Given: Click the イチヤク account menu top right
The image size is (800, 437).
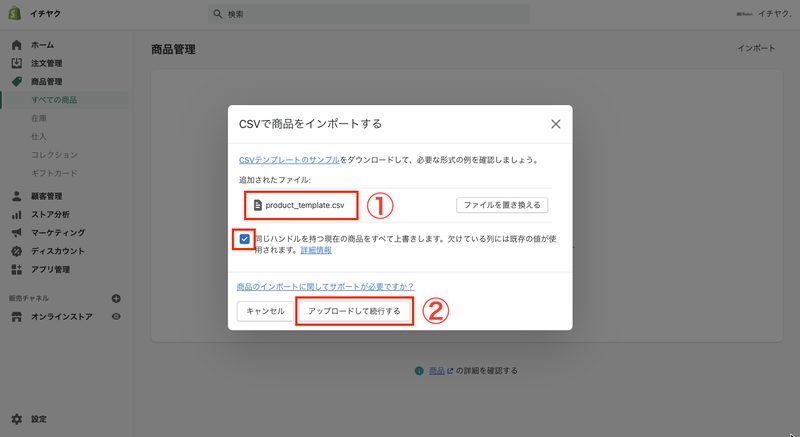Looking at the screenshot, I should 764,14.
